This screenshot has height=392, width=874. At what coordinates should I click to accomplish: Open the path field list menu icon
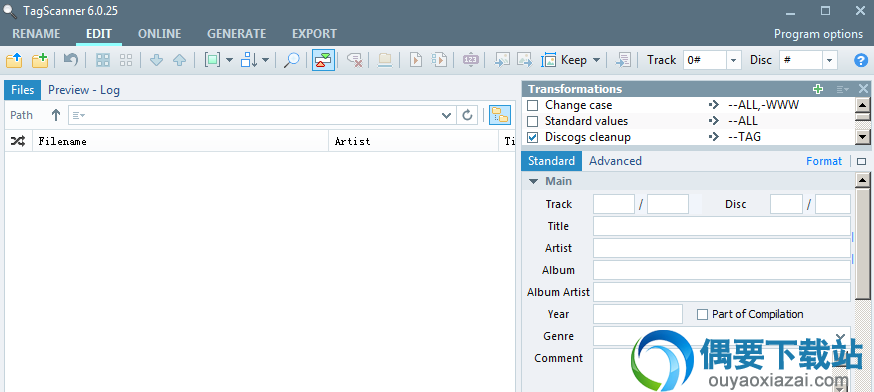(79, 115)
